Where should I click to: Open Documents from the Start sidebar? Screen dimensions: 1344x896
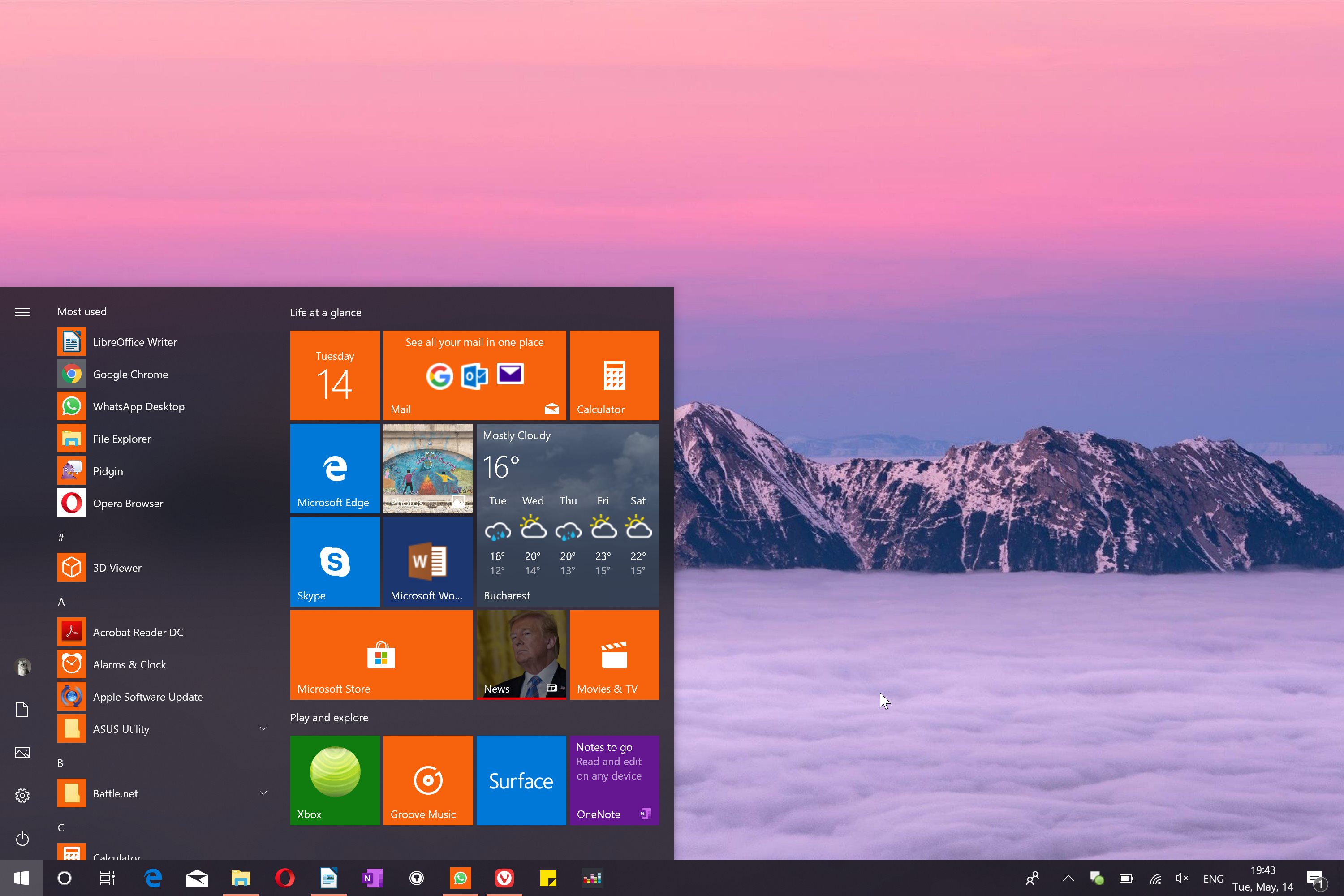point(22,710)
